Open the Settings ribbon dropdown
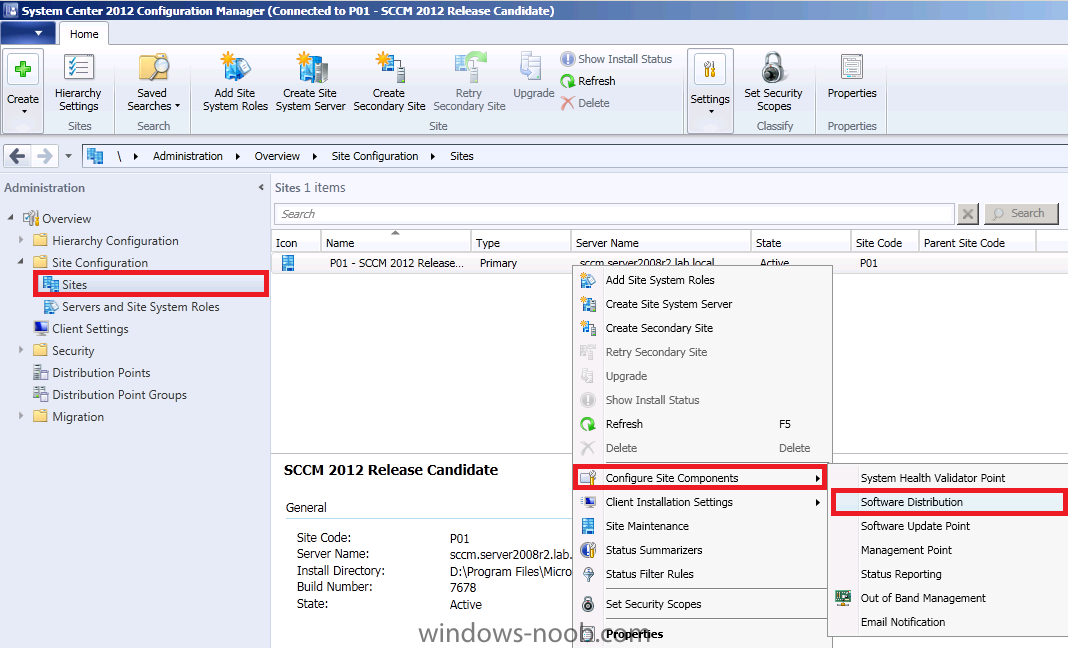 tap(710, 89)
